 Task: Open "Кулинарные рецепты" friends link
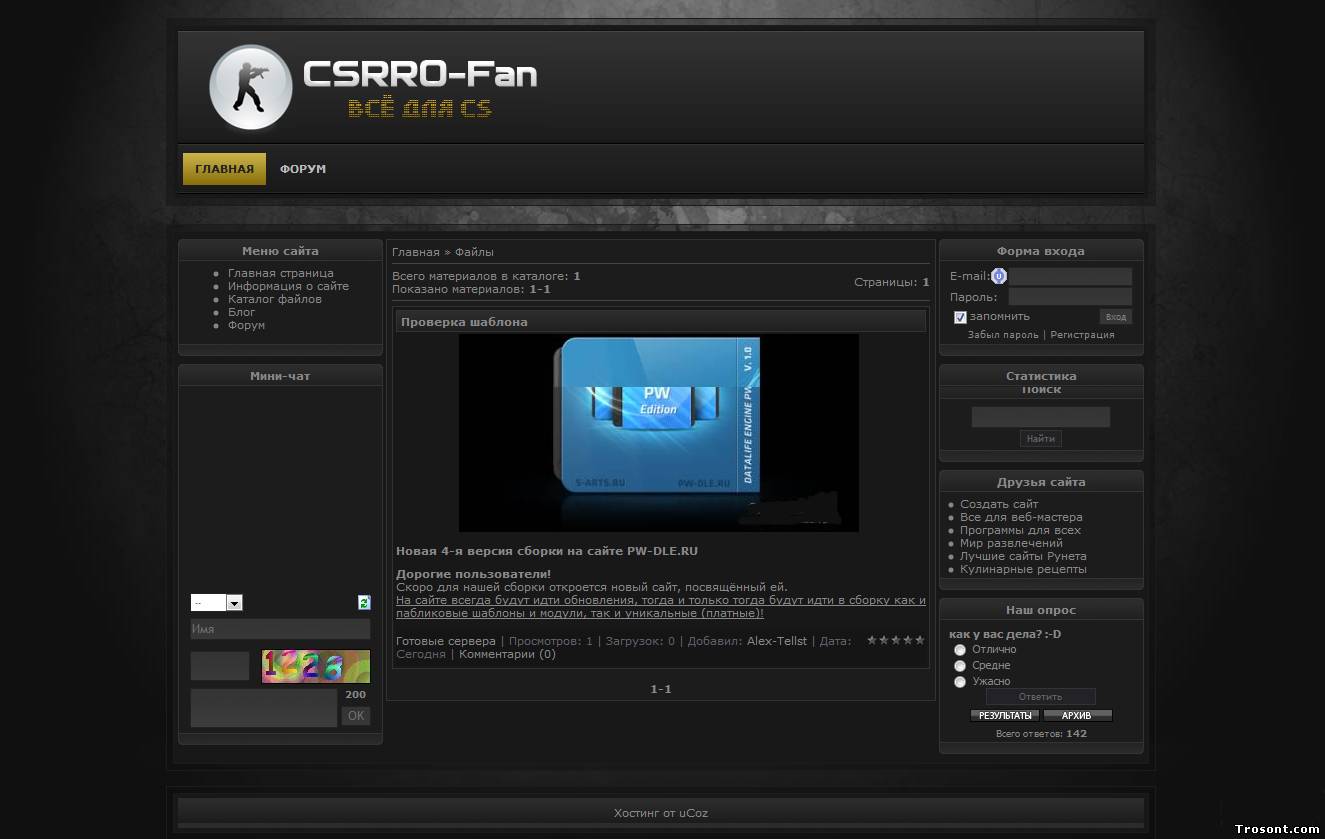click(x=1023, y=569)
